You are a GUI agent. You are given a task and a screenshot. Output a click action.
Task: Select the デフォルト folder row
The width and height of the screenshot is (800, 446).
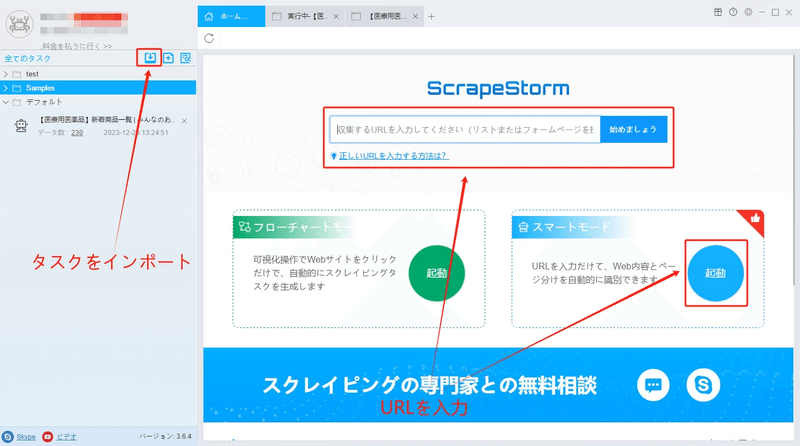[98, 102]
